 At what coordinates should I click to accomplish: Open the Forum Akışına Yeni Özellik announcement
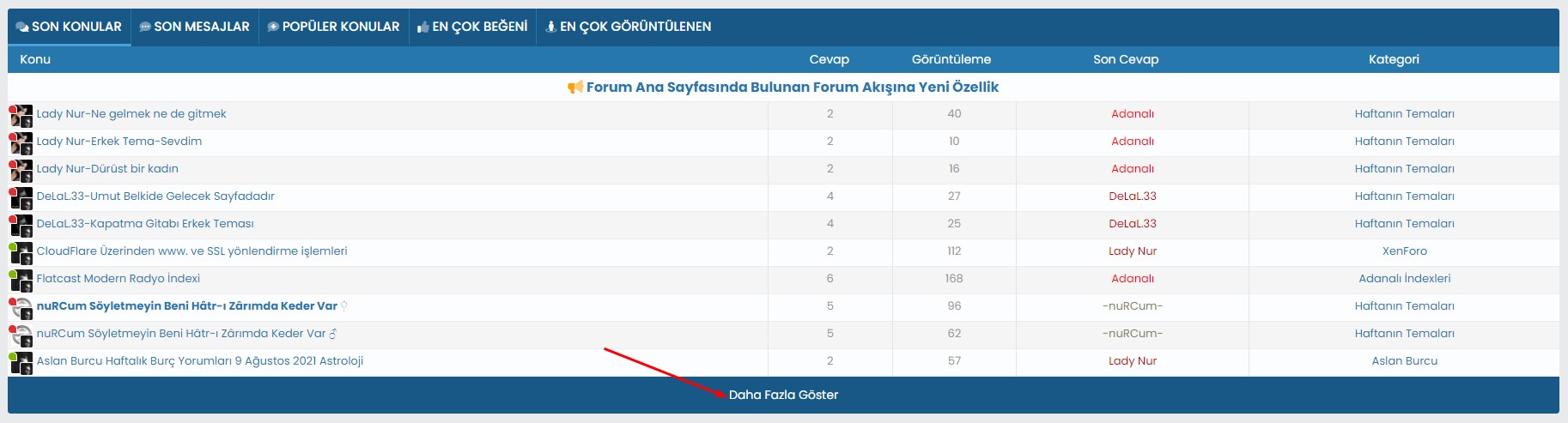tap(792, 88)
